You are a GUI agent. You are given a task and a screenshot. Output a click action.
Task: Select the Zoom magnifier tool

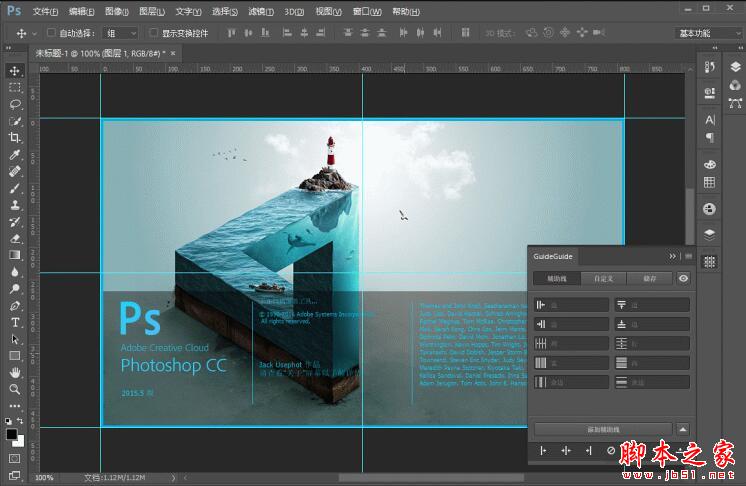pyautogui.click(x=15, y=389)
